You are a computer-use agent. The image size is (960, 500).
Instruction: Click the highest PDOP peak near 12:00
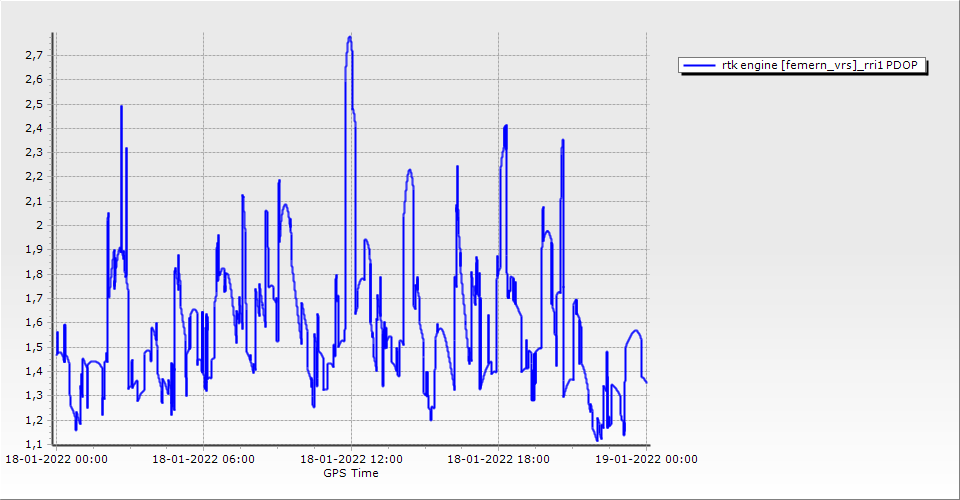click(x=350, y=37)
